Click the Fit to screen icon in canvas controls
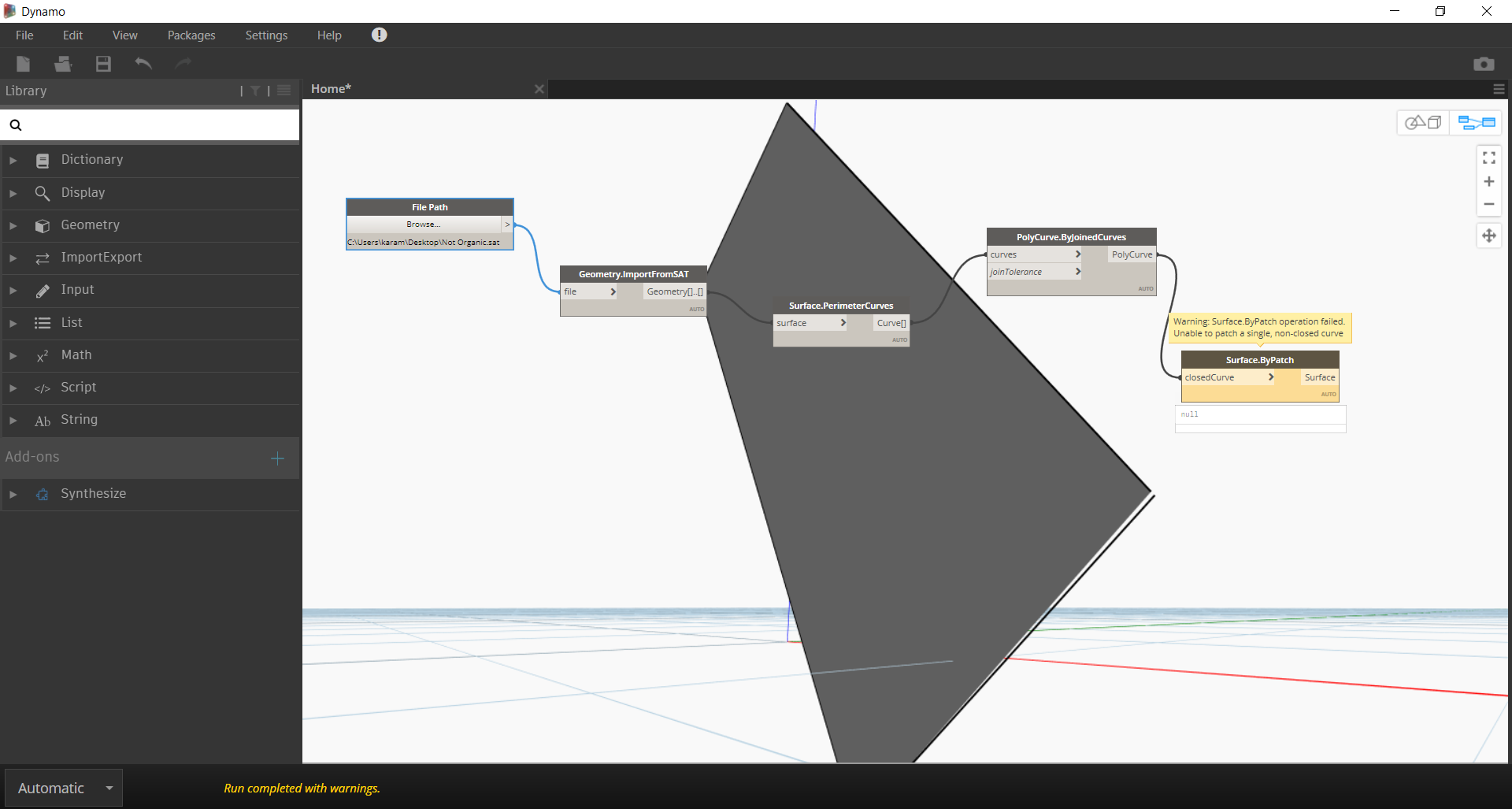1512x809 pixels. (1489, 158)
